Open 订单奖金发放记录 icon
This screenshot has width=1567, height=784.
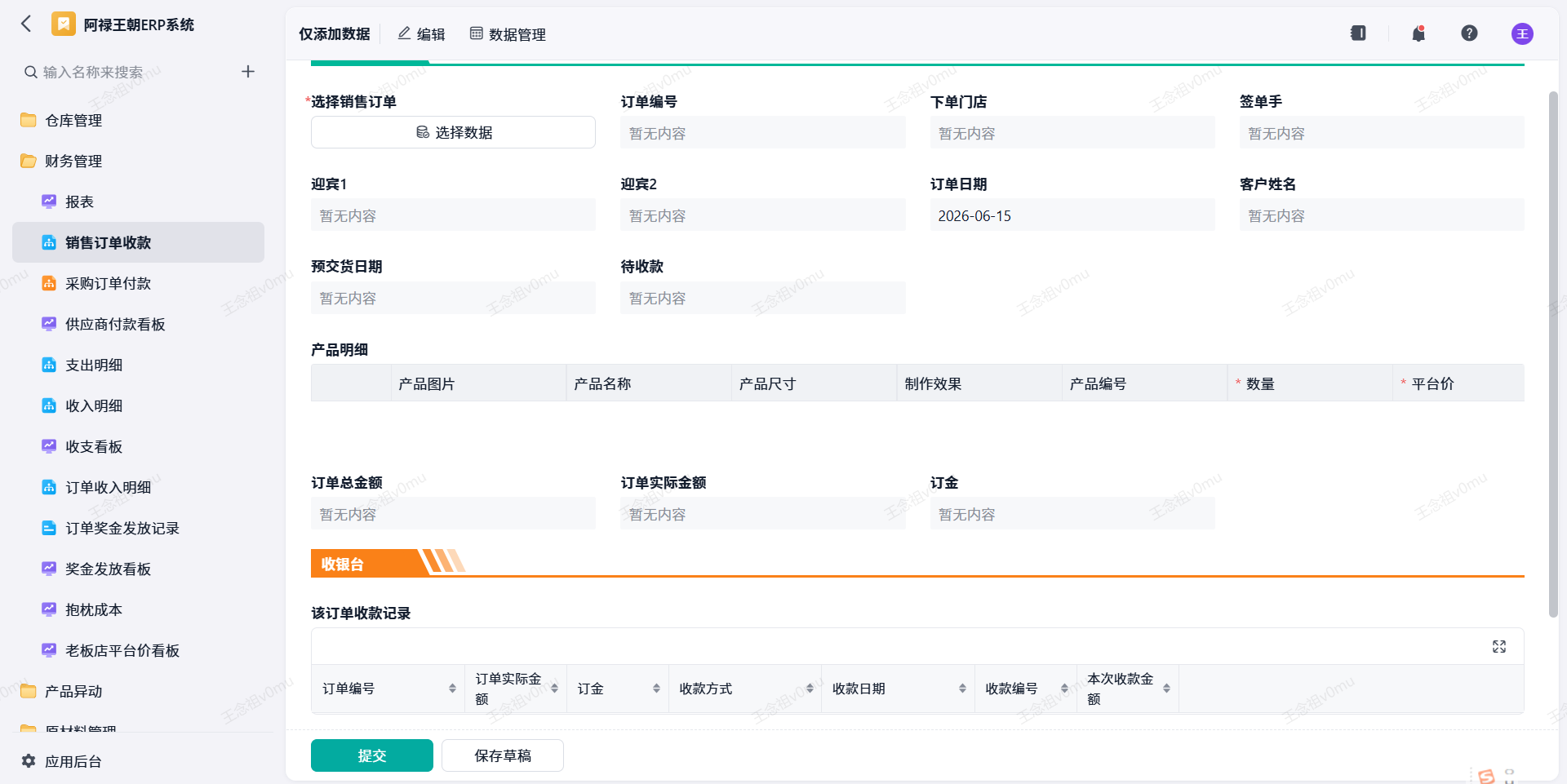(x=49, y=528)
